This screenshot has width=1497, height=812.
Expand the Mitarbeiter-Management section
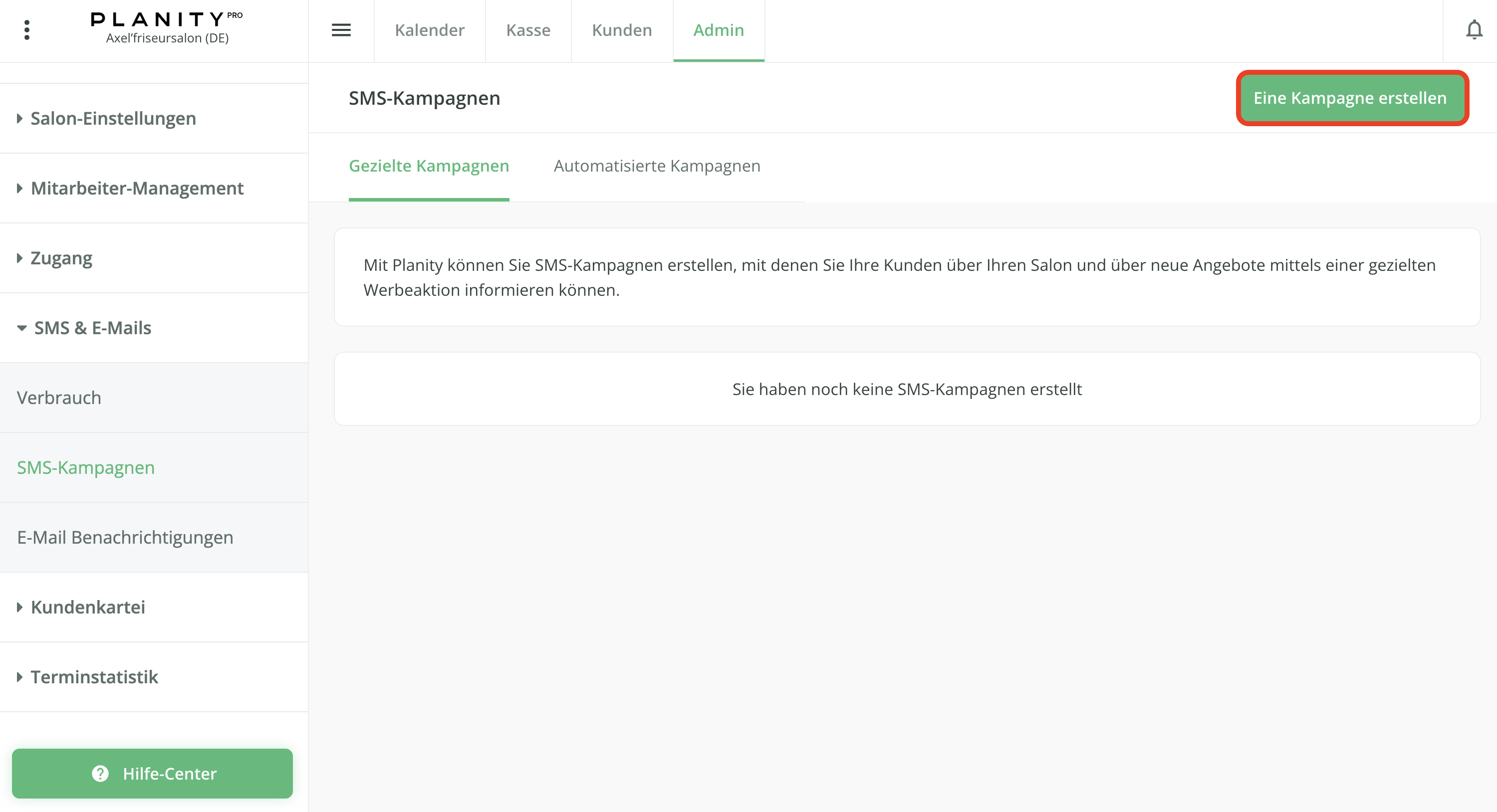[x=137, y=188]
